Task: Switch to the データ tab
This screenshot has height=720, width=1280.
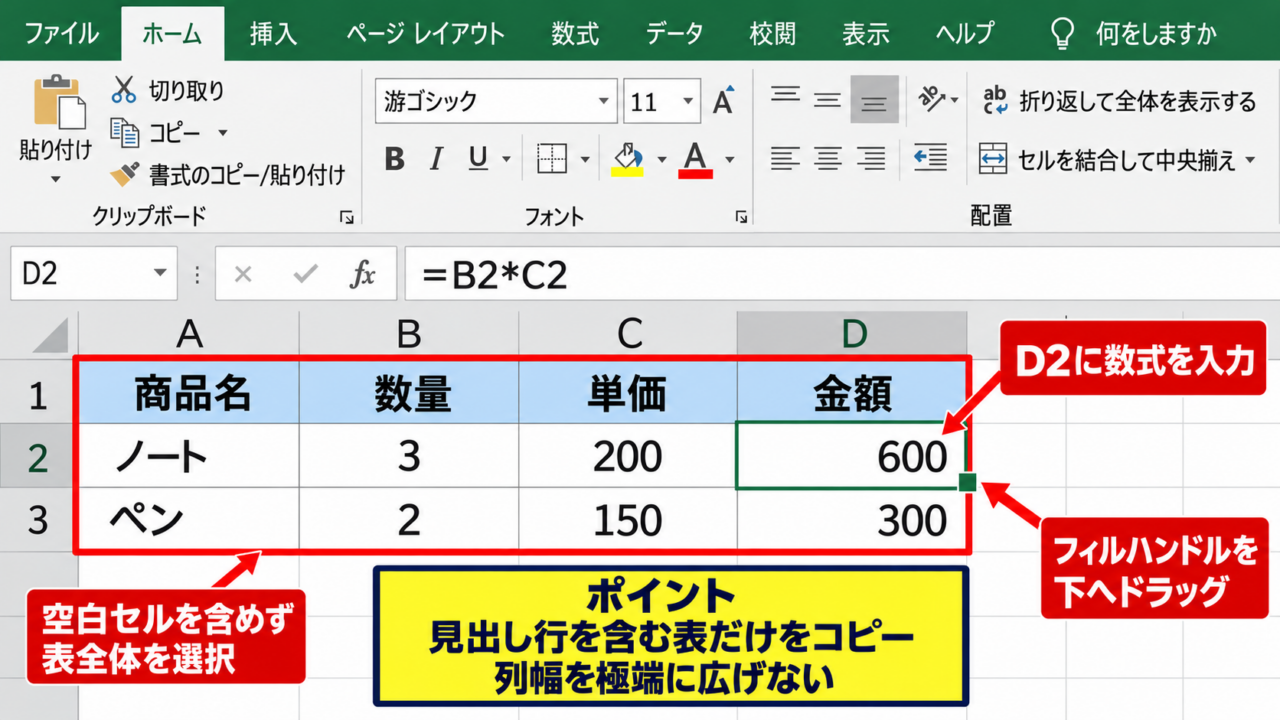Action: 674,34
